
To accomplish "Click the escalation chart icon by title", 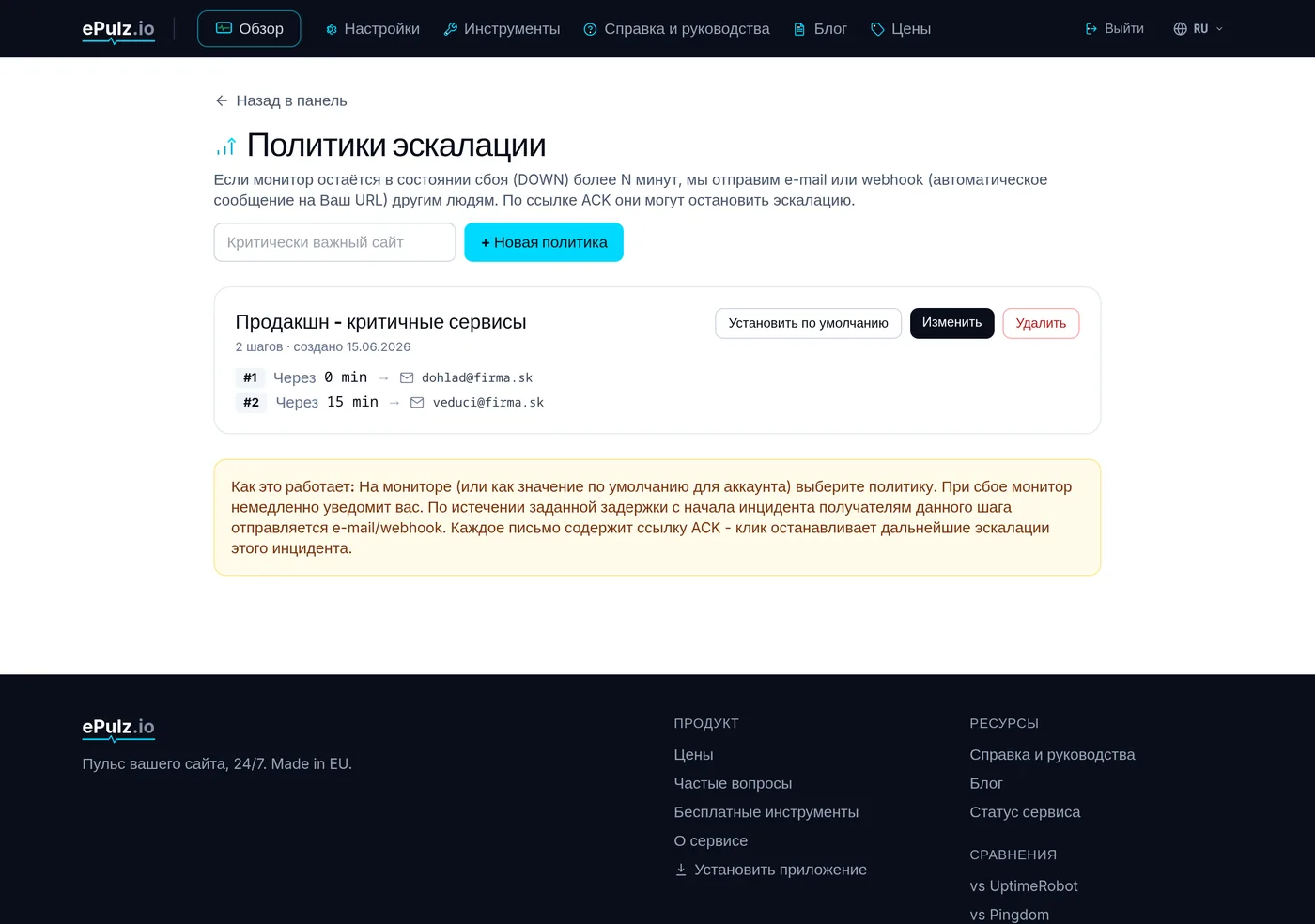I will 225,146.
